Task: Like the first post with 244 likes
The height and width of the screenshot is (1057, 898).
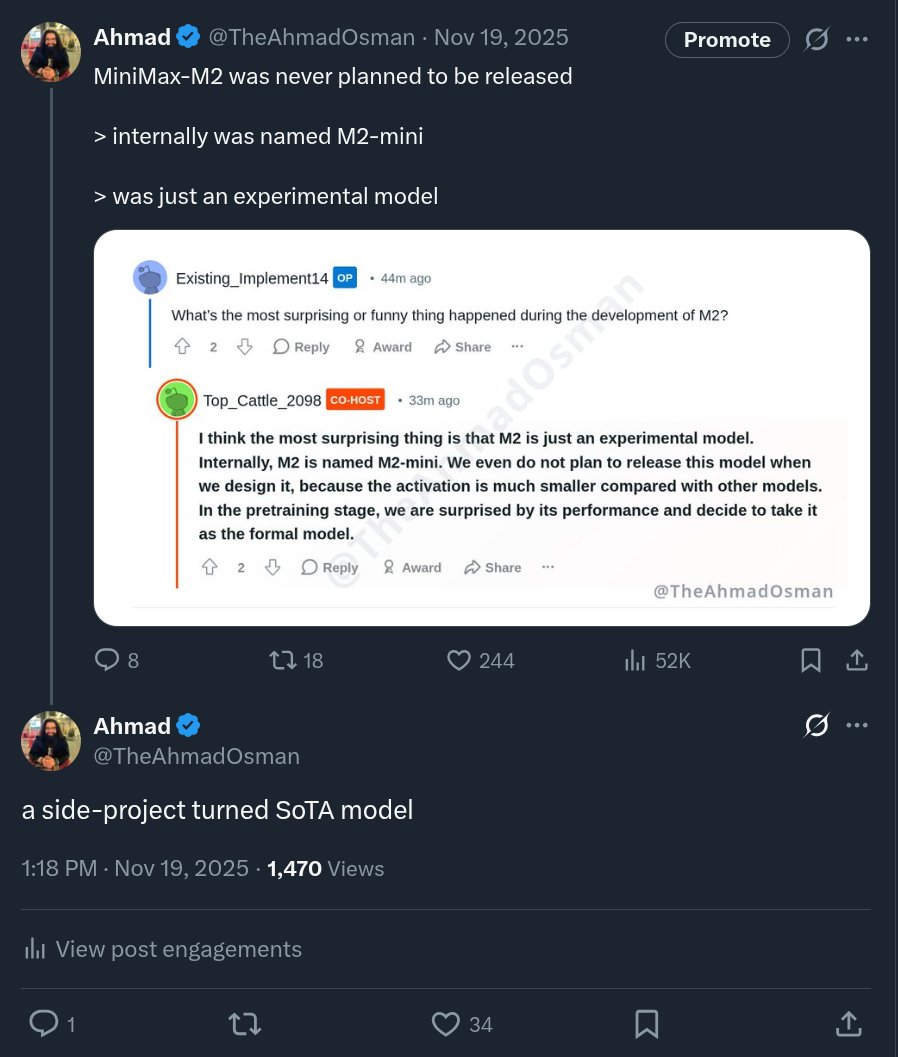Action: pos(459,660)
